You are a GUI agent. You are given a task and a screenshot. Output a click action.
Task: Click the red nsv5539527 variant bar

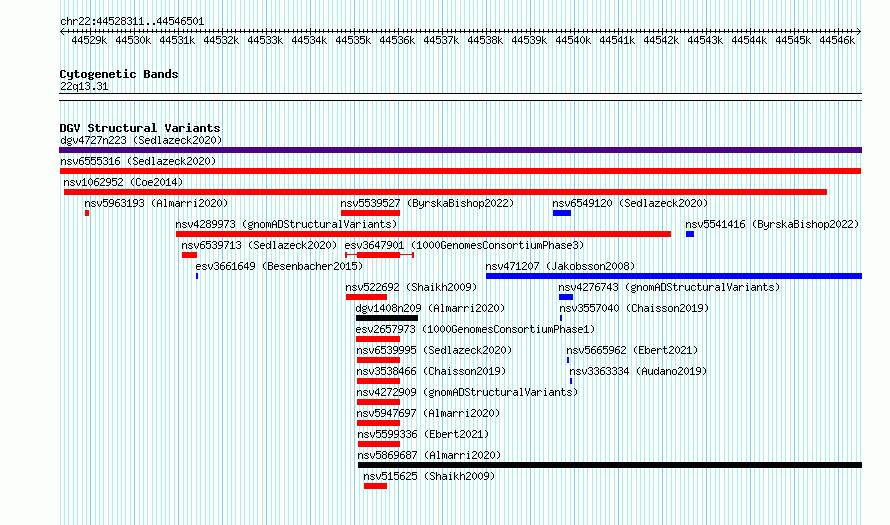tap(371, 213)
